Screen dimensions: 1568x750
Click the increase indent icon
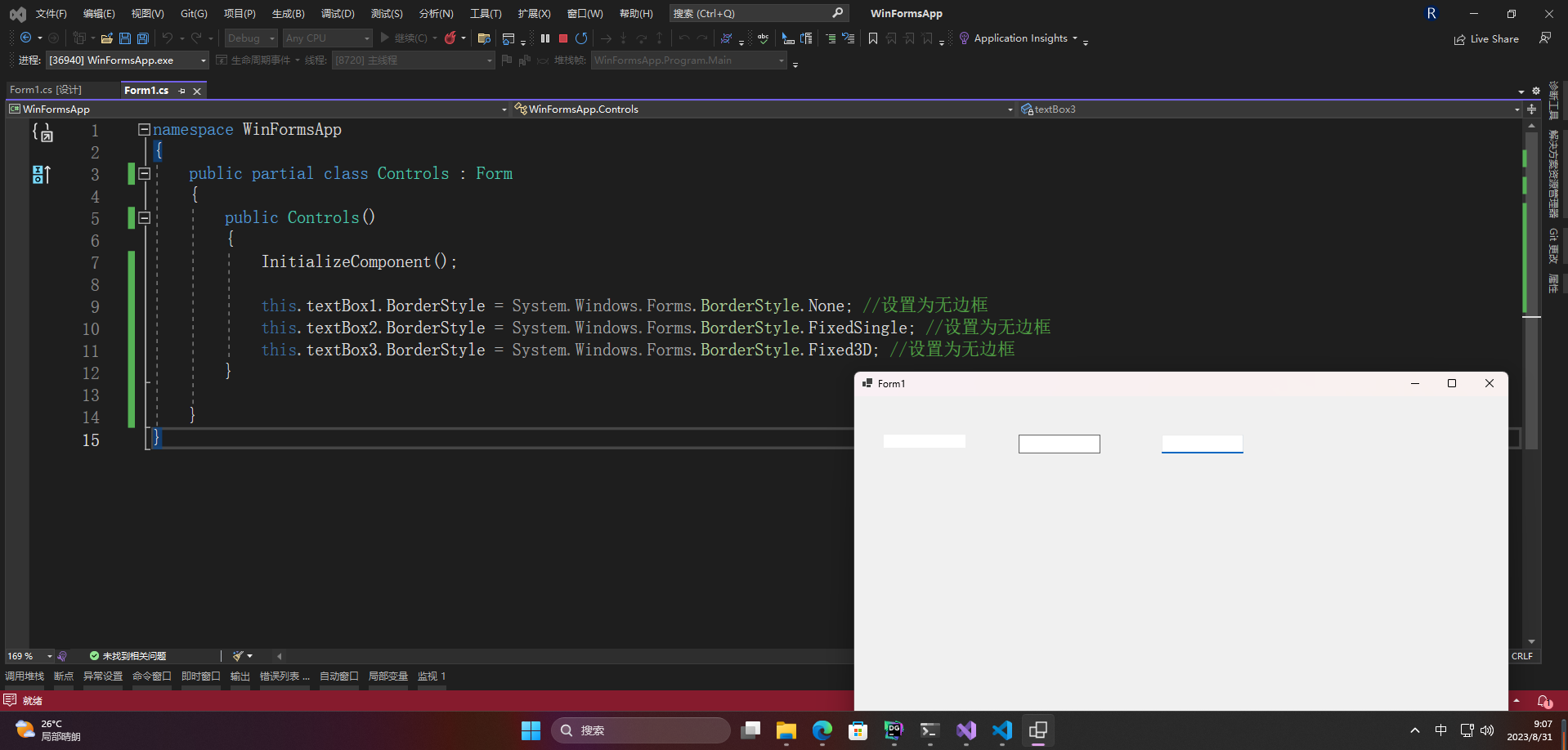point(831,38)
